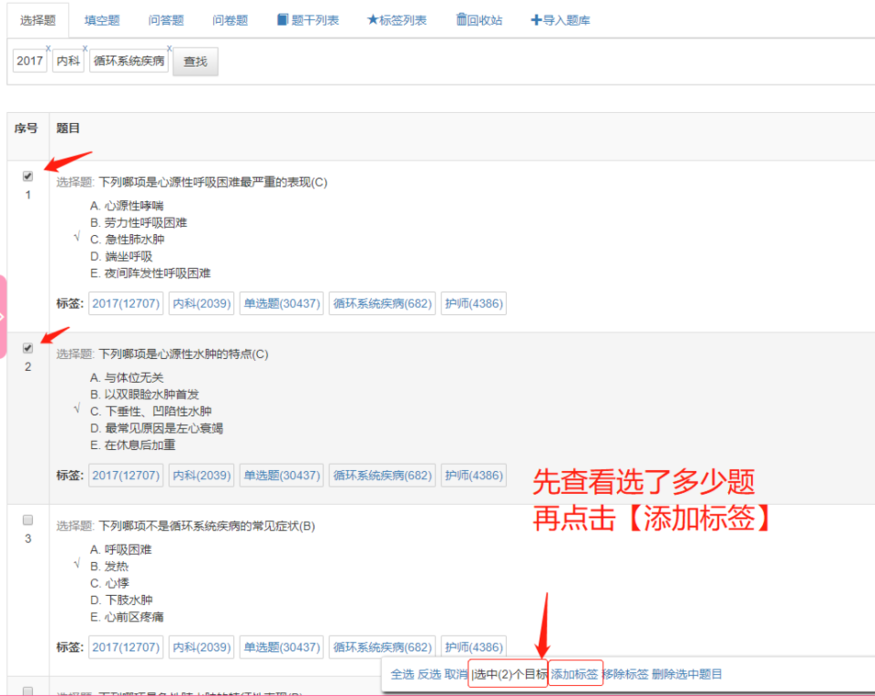This screenshot has height=696, width=875.
Task: Click 移除标签 to remove tags
Action: pos(626,675)
